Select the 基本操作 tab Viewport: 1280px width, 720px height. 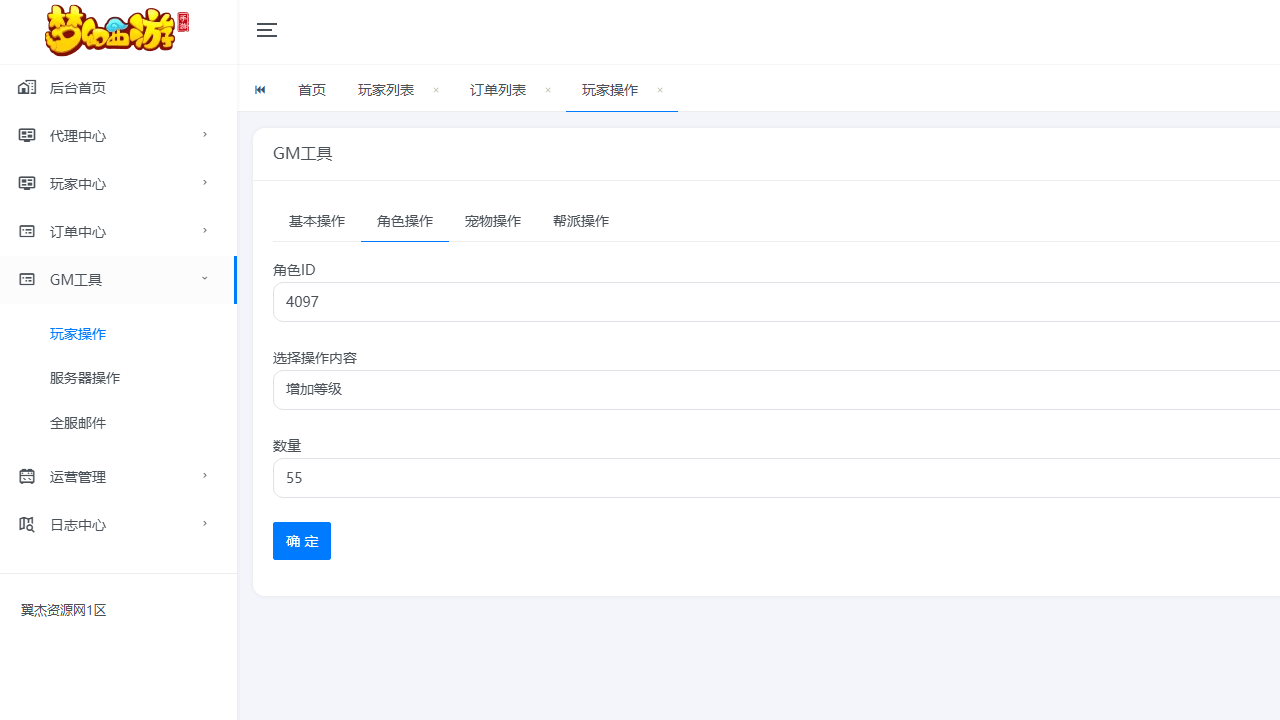point(317,221)
